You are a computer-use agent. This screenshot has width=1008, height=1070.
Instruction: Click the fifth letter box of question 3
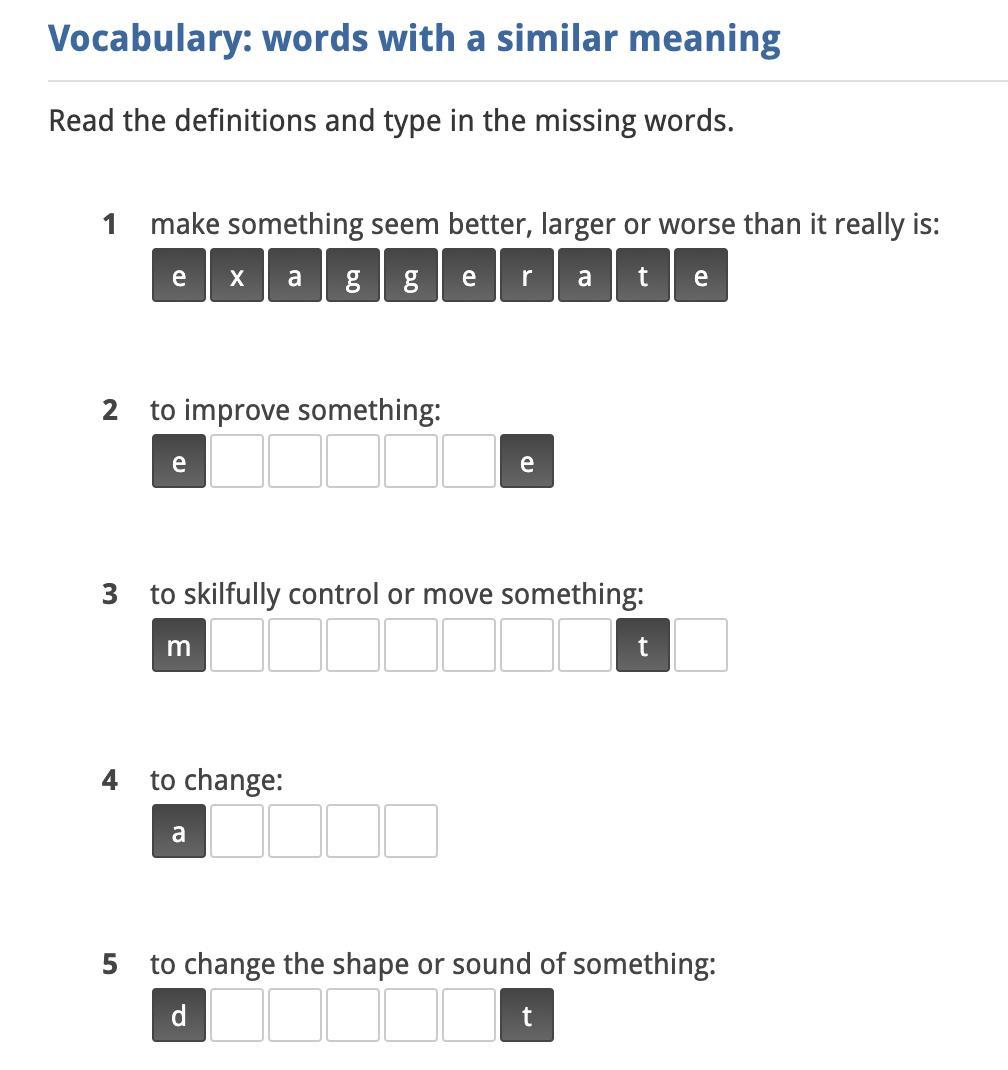click(411, 645)
